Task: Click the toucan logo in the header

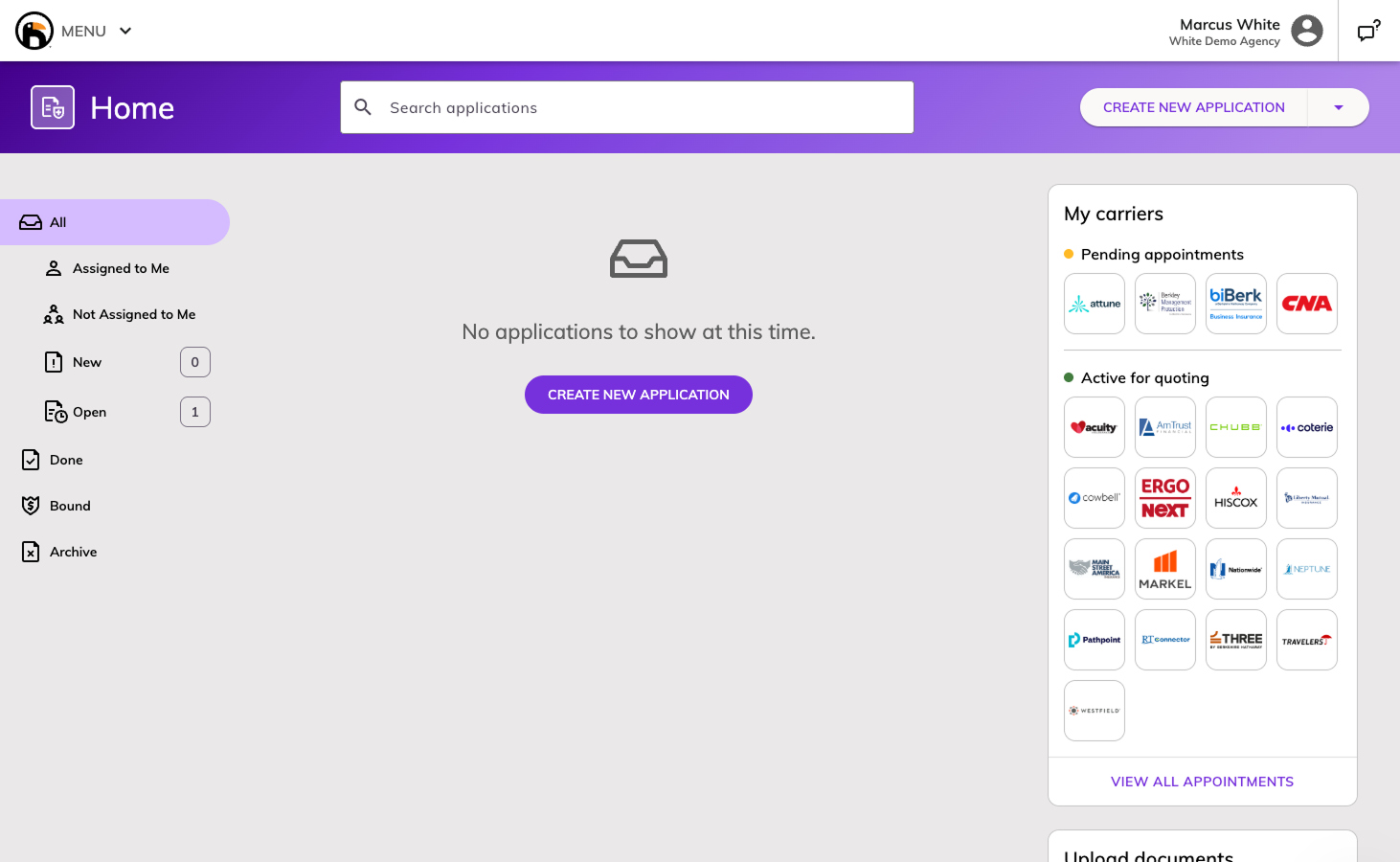Action: (x=34, y=31)
